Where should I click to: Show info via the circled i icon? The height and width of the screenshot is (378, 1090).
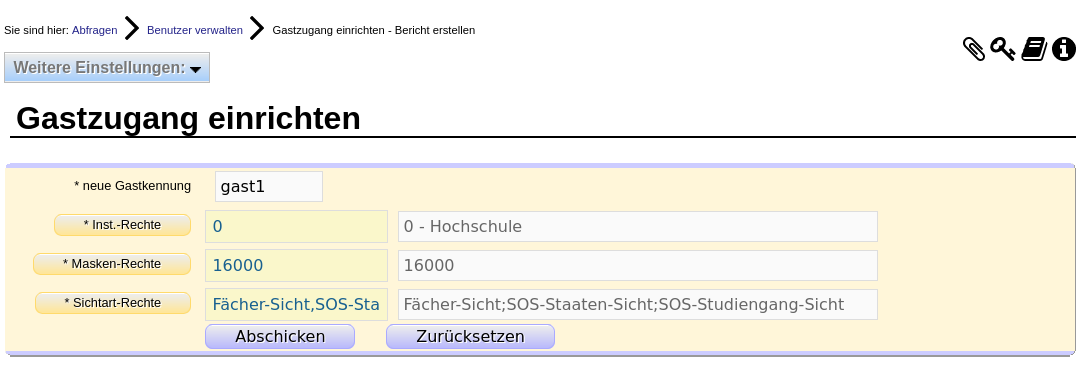coord(1064,49)
